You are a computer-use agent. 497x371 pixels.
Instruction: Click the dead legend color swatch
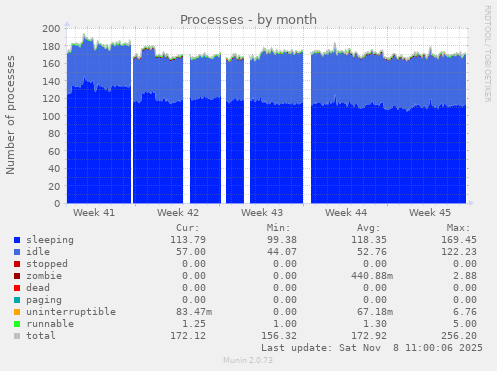[x=17, y=288]
